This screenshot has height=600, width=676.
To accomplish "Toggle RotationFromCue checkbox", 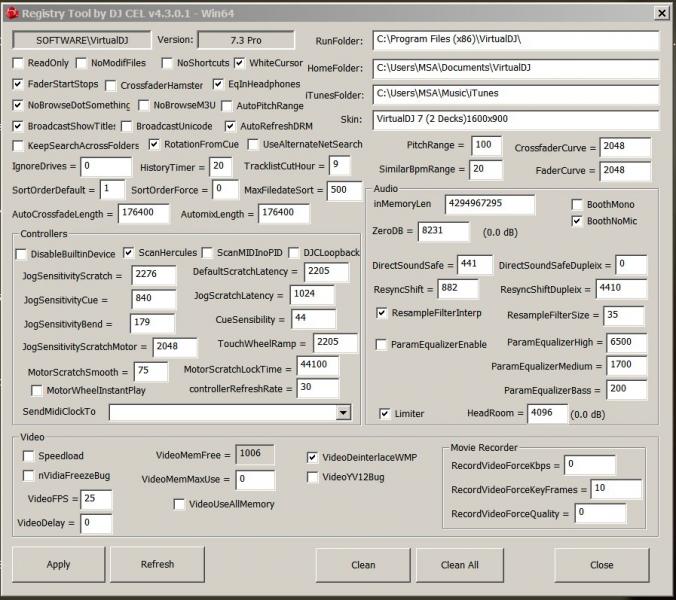I will (x=154, y=144).
